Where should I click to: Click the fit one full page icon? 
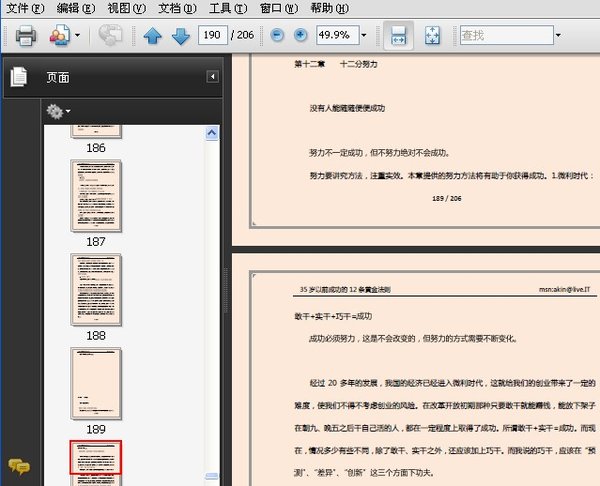click(432, 36)
